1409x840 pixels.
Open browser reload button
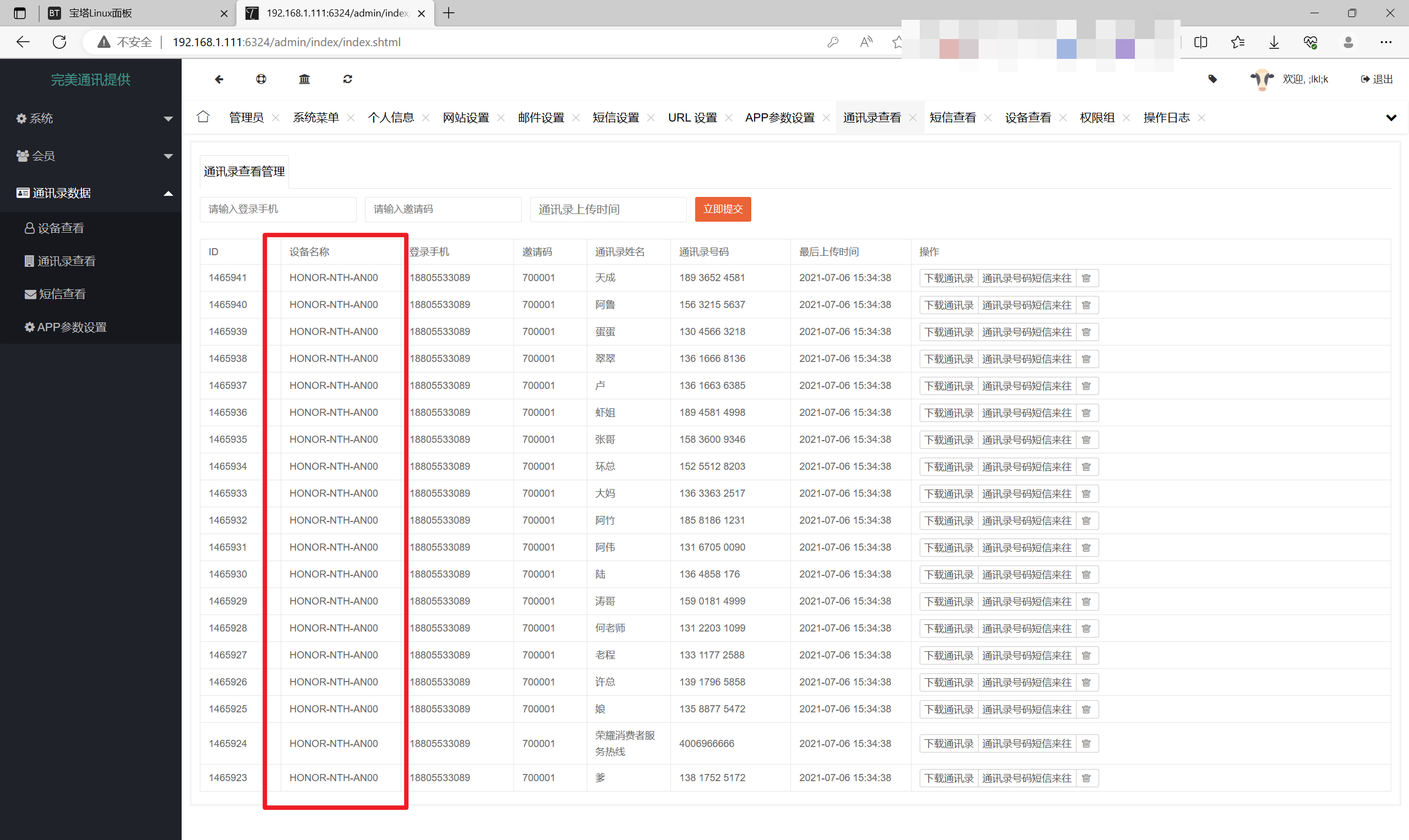[59, 42]
